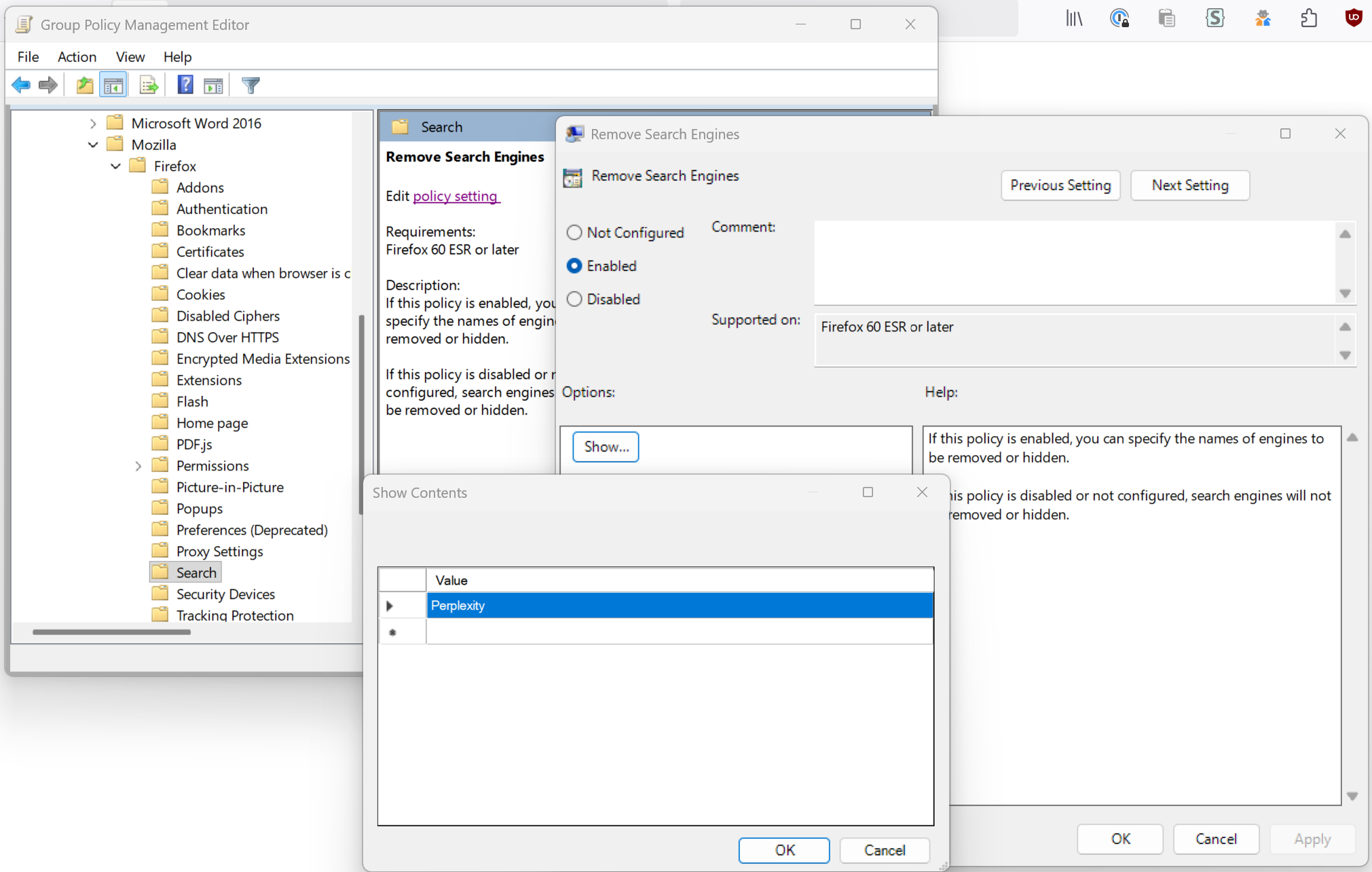Screen dimensions: 1372x872
Task: Click the up-one-level folder icon
Action: point(84,85)
